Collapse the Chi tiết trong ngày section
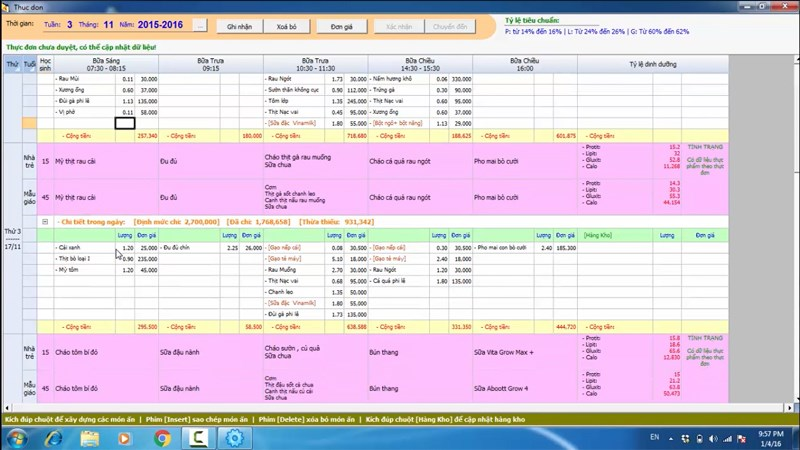Viewport: 800px width, 450px height. pos(45,222)
